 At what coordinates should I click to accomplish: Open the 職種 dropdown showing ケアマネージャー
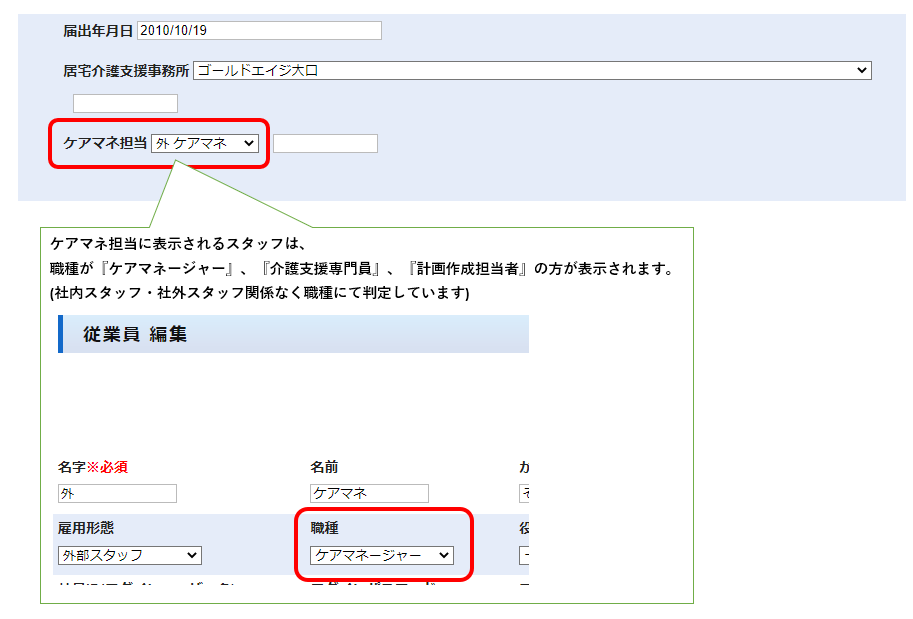click(382, 555)
